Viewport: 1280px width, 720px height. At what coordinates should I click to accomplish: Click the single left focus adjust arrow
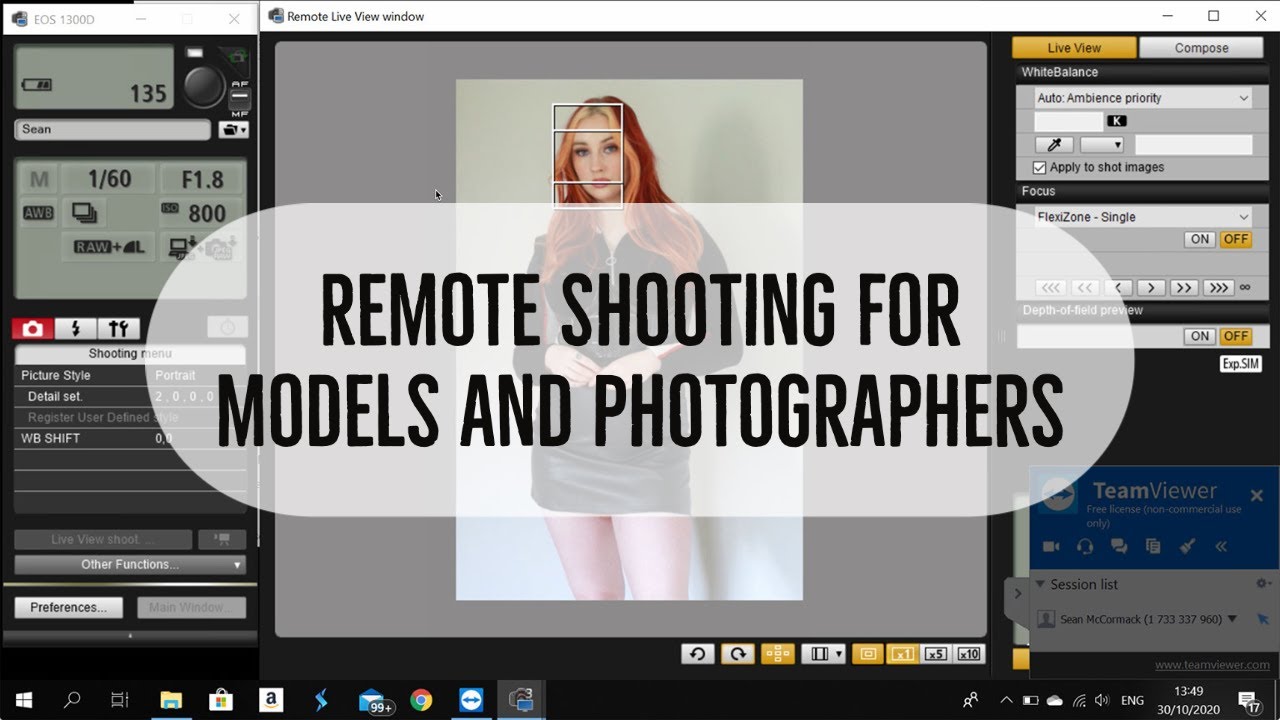[x=1120, y=288]
